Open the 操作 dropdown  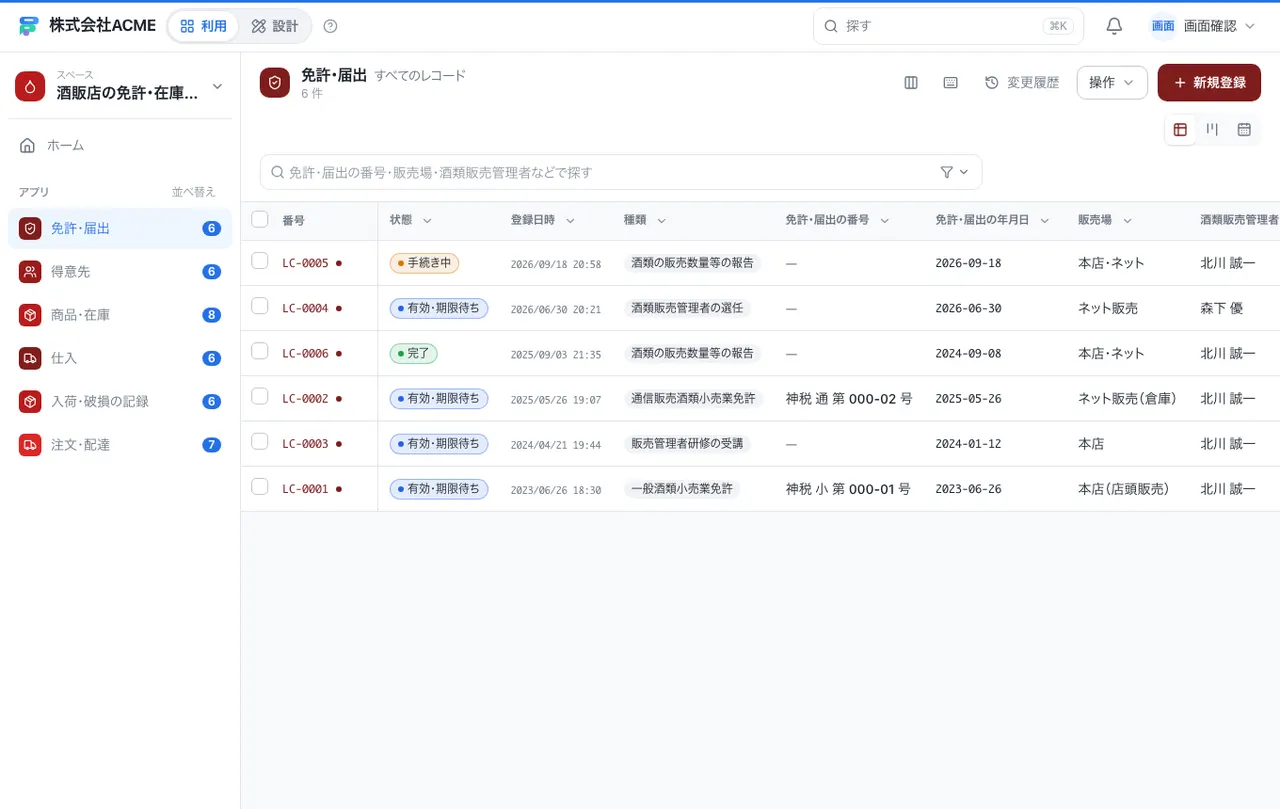[x=1112, y=83]
